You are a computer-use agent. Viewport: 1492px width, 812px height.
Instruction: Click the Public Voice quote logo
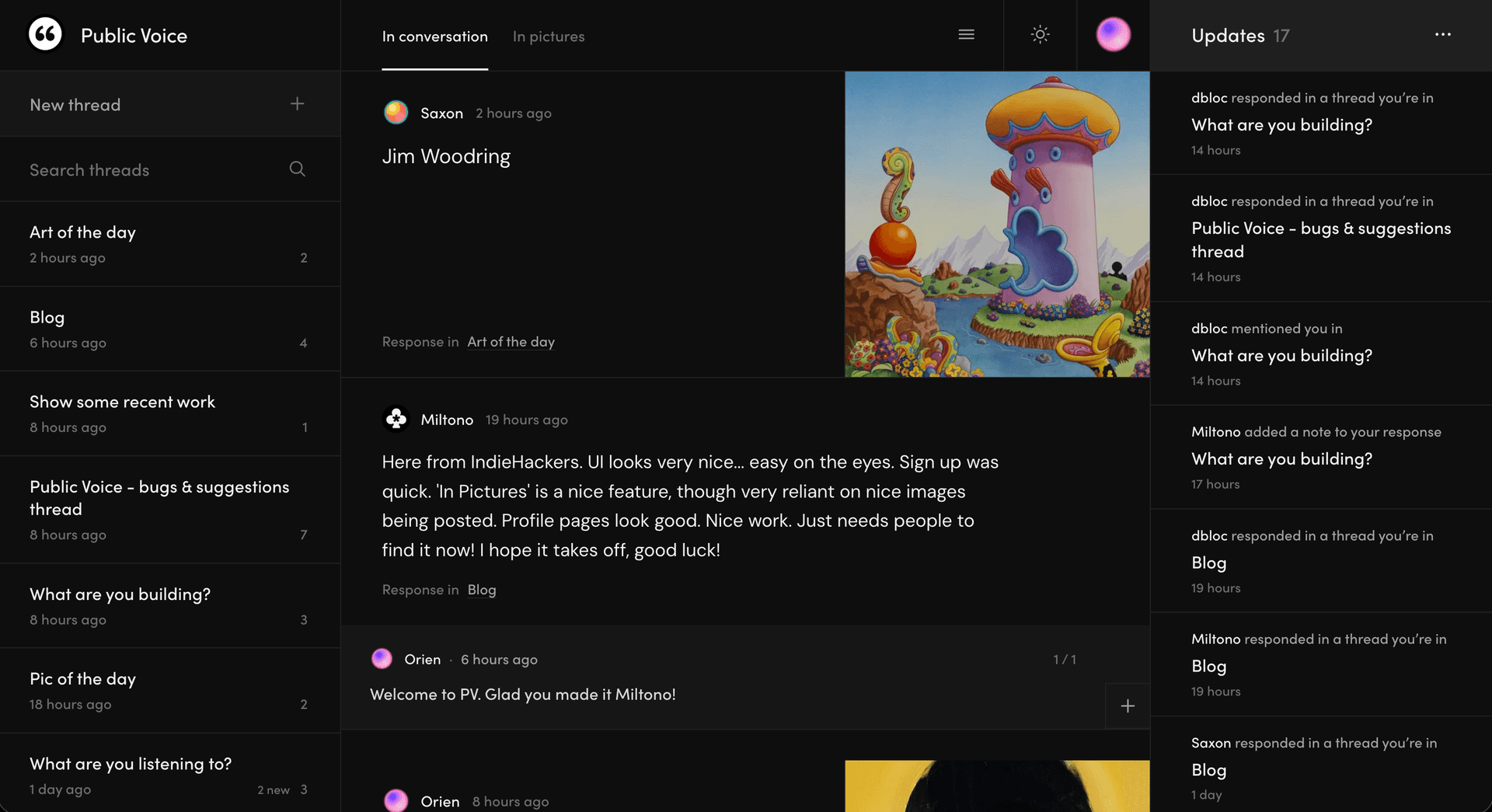point(45,34)
